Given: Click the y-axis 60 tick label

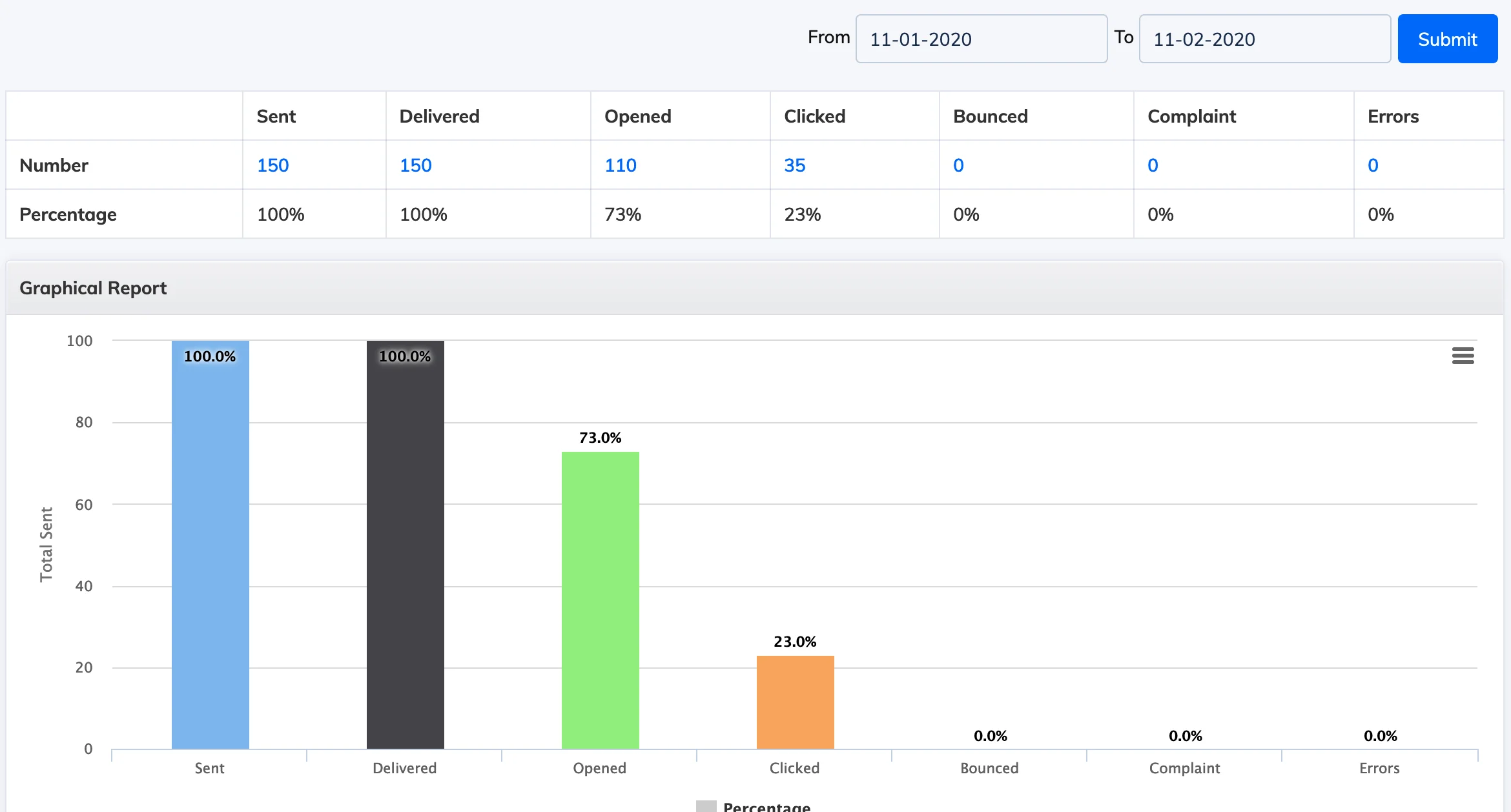Looking at the screenshot, I should click(84, 505).
